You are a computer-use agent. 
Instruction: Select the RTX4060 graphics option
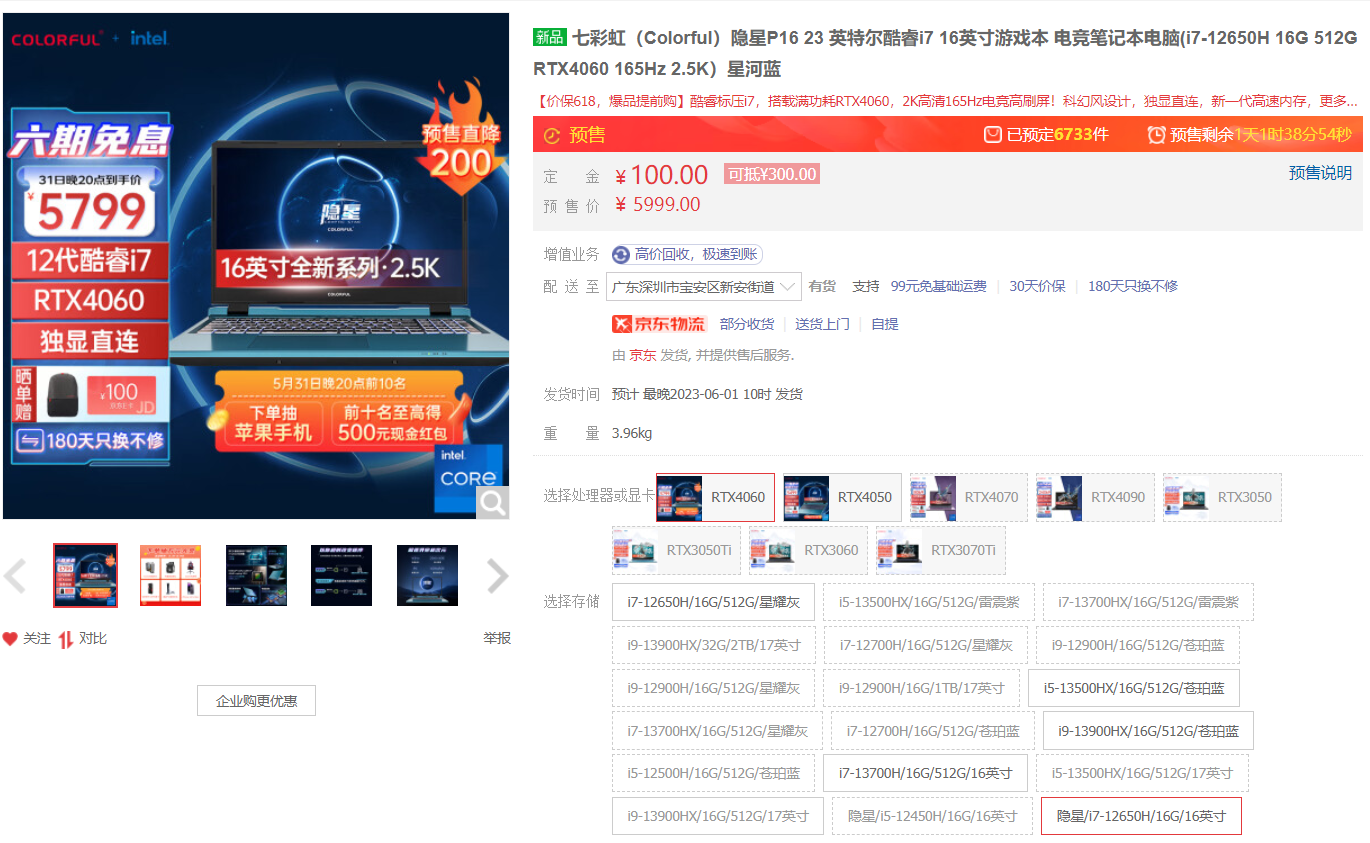pyautogui.click(x=715, y=497)
